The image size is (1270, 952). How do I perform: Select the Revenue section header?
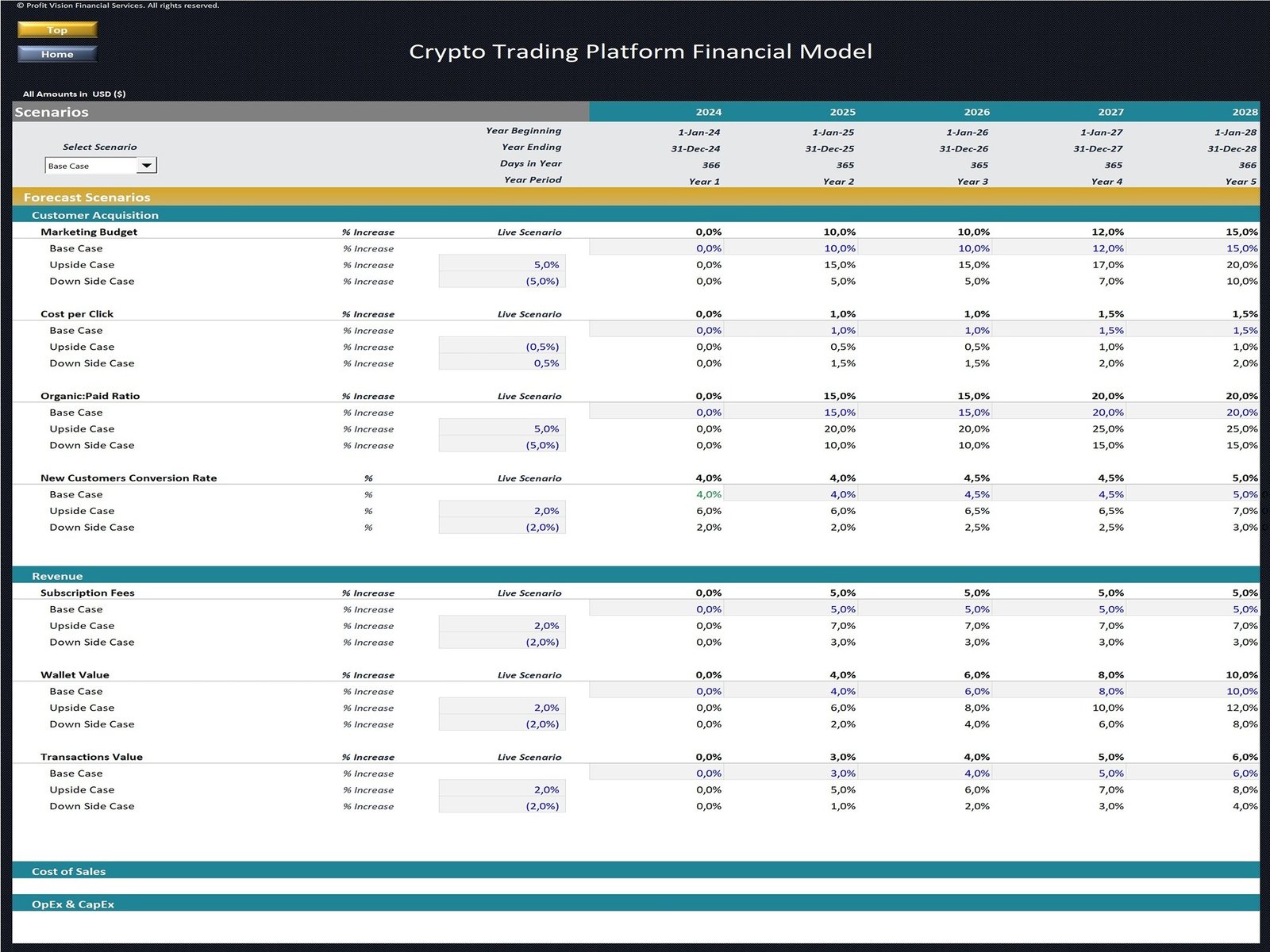tap(57, 576)
